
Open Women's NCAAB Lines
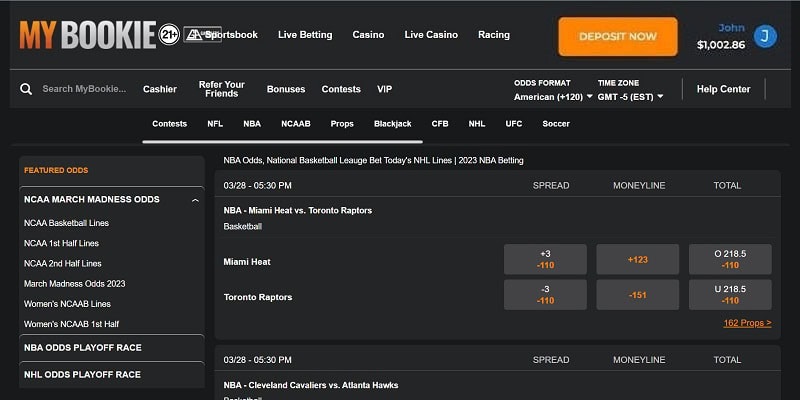[x=67, y=304]
